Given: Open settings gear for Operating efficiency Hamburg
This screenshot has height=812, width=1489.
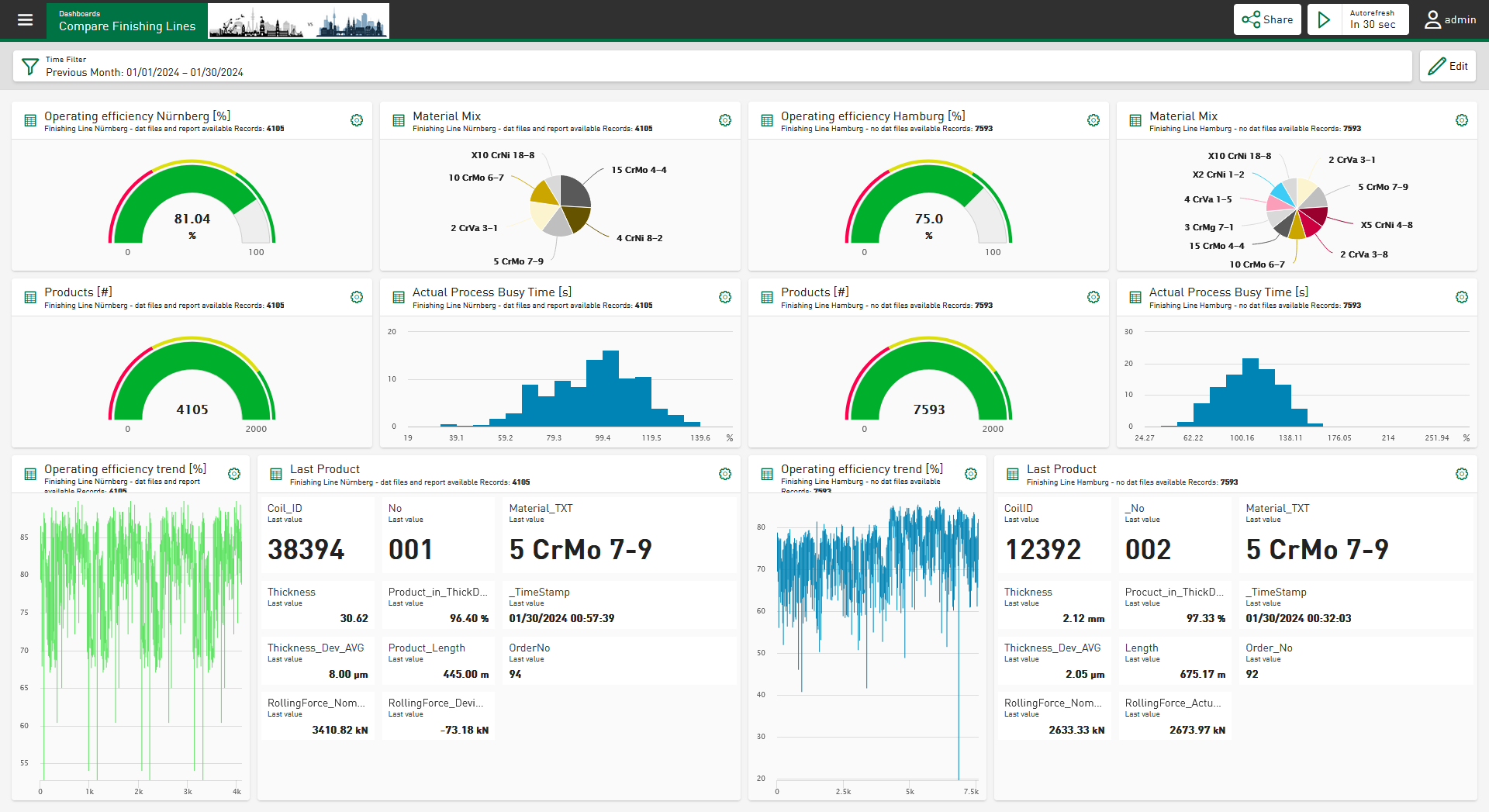Looking at the screenshot, I should point(1093,120).
